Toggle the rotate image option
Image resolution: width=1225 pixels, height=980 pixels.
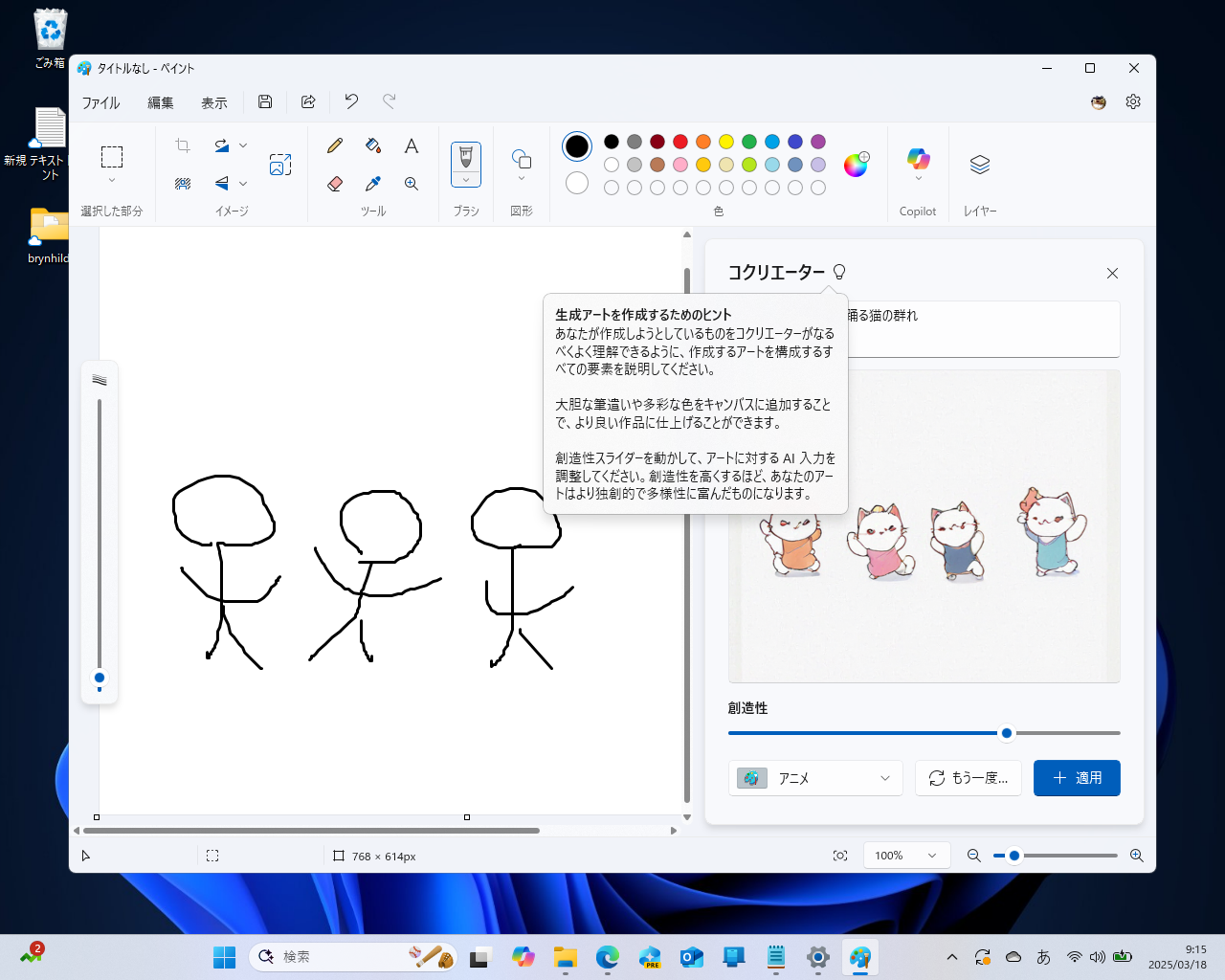(222, 145)
